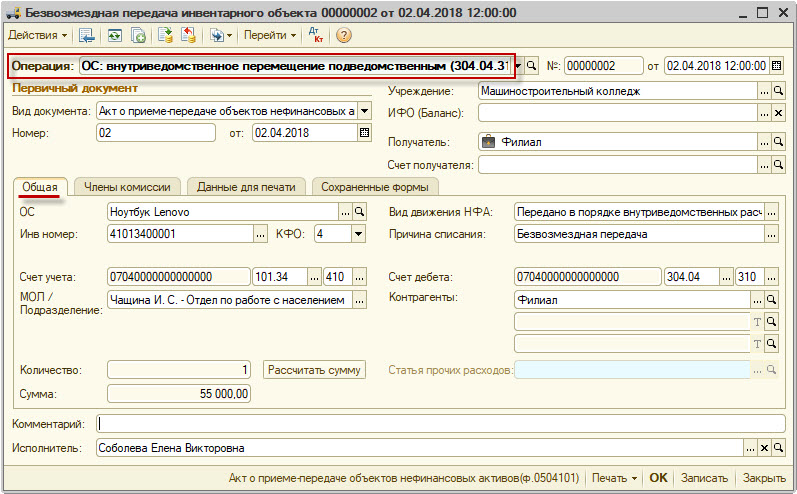The width and height of the screenshot is (797, 494).
Task: Print Акт о приеме-передаче объектов (ф.0504101)
Action: tap(404, 478)
